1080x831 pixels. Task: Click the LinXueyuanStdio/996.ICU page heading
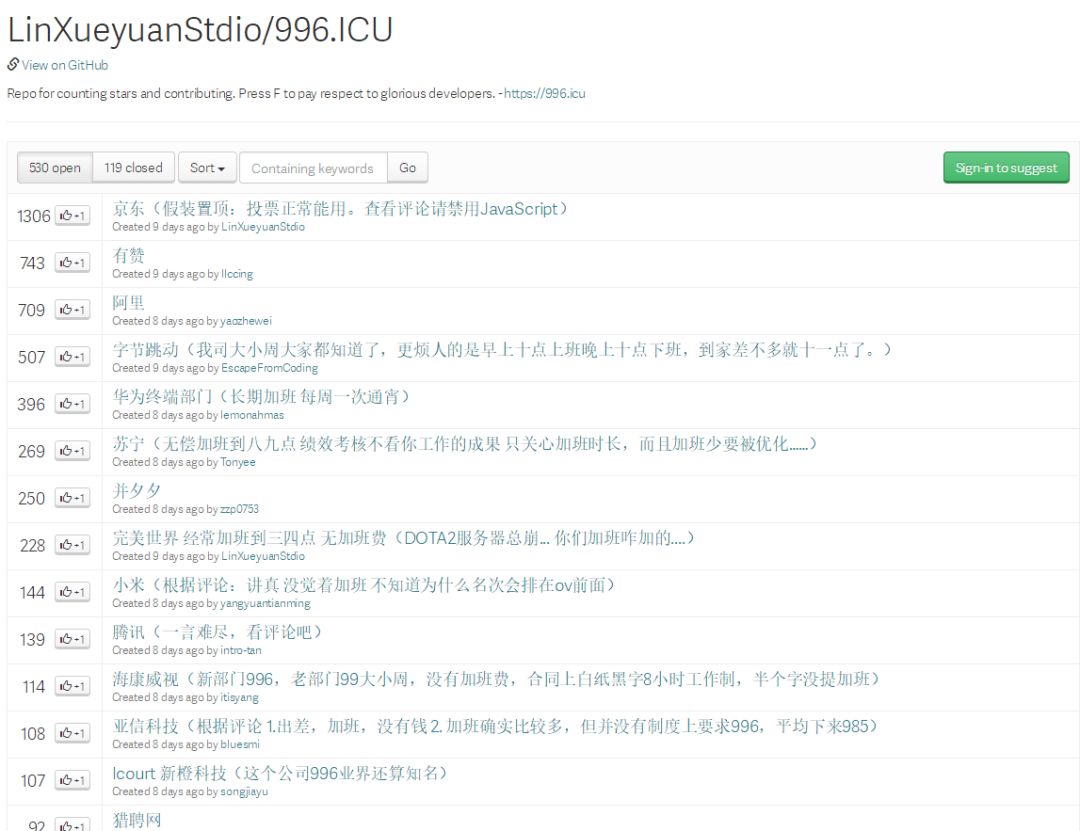tap(200, 30)
